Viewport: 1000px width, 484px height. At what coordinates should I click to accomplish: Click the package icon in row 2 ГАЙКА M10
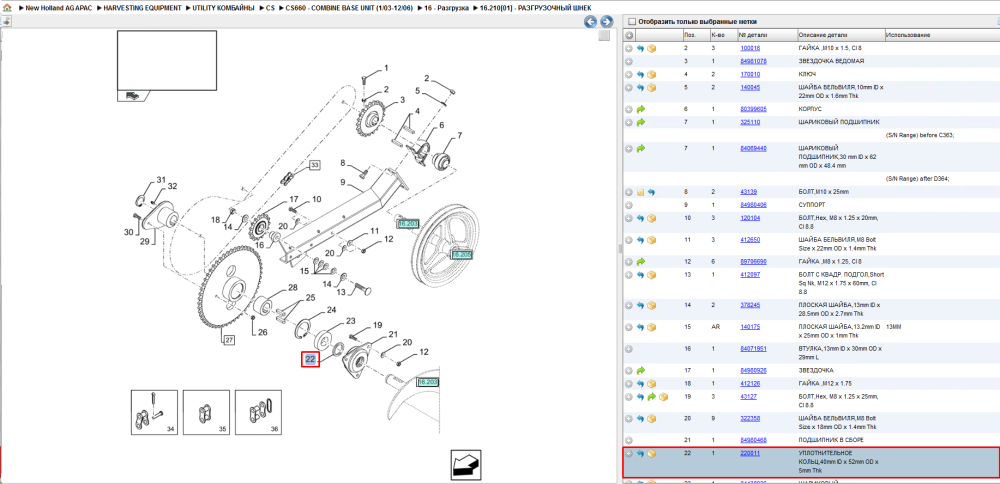pyautogui.click(x=652, y=48)
